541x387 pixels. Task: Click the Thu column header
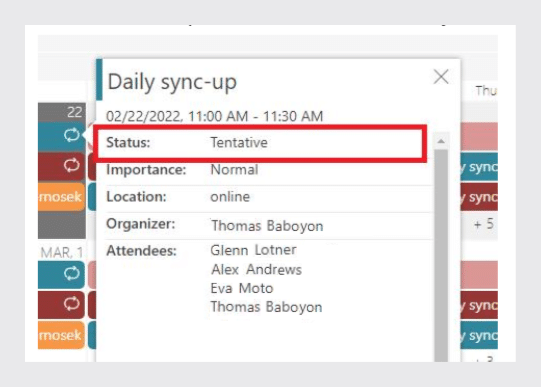486,90
